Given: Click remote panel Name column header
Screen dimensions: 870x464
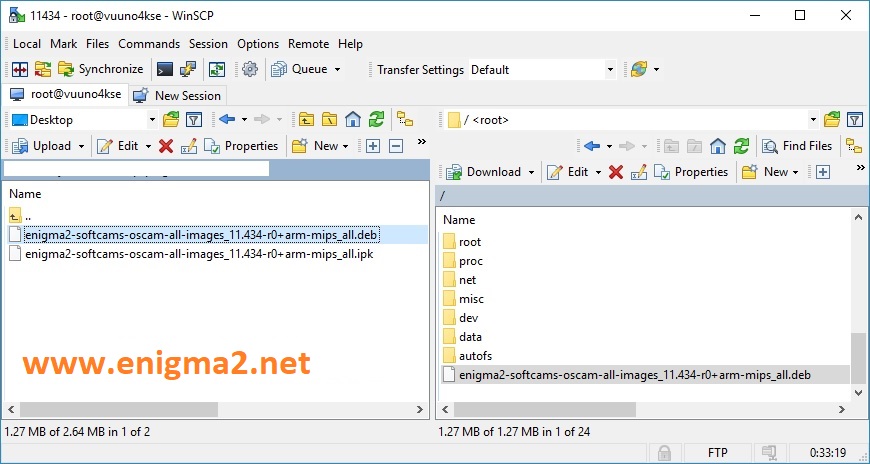Looking at the screenshot, I should coord(459,220).
